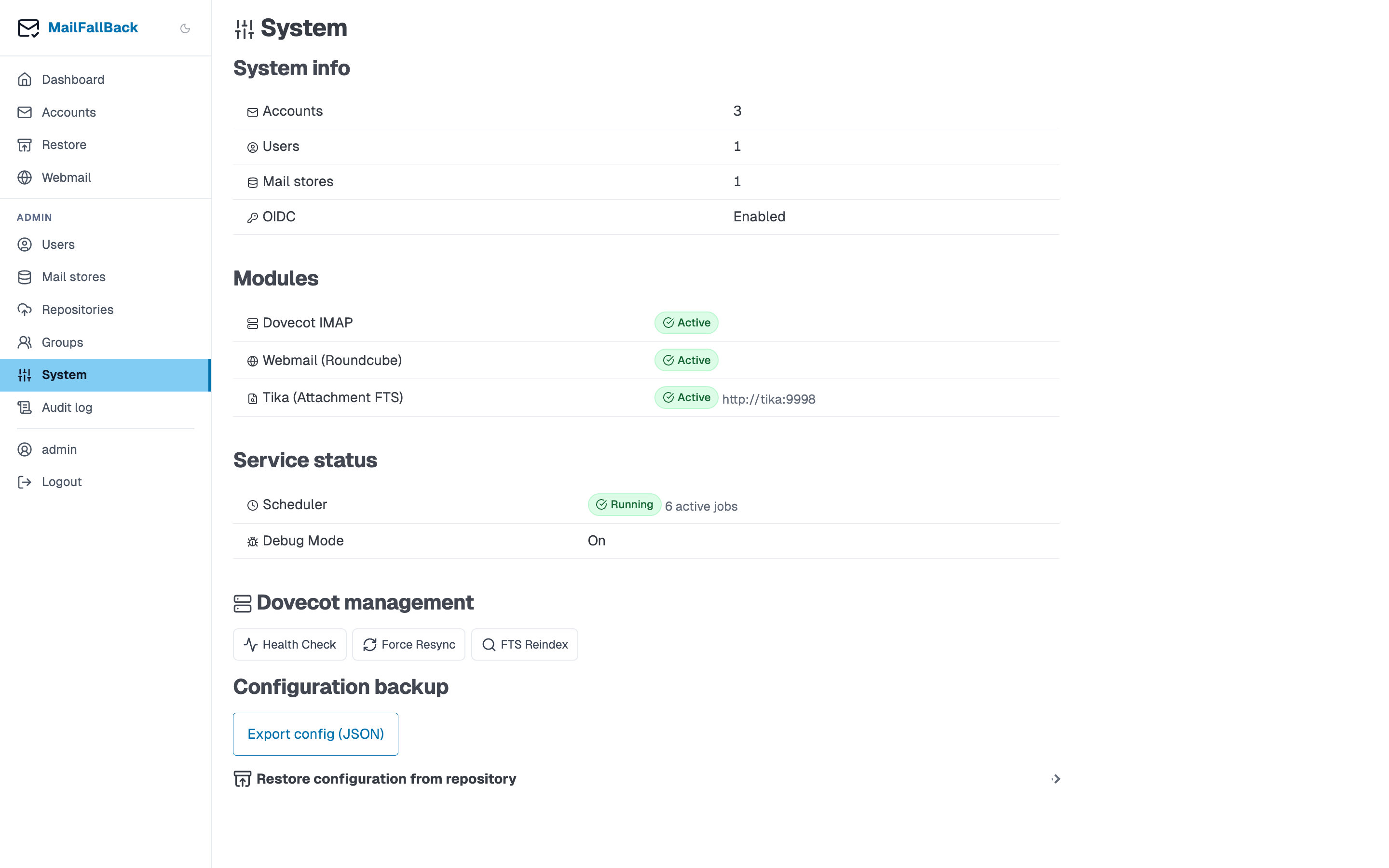Toggle dark mode with the moon icon
This screenshot has width=1389, height=868.
185,28
